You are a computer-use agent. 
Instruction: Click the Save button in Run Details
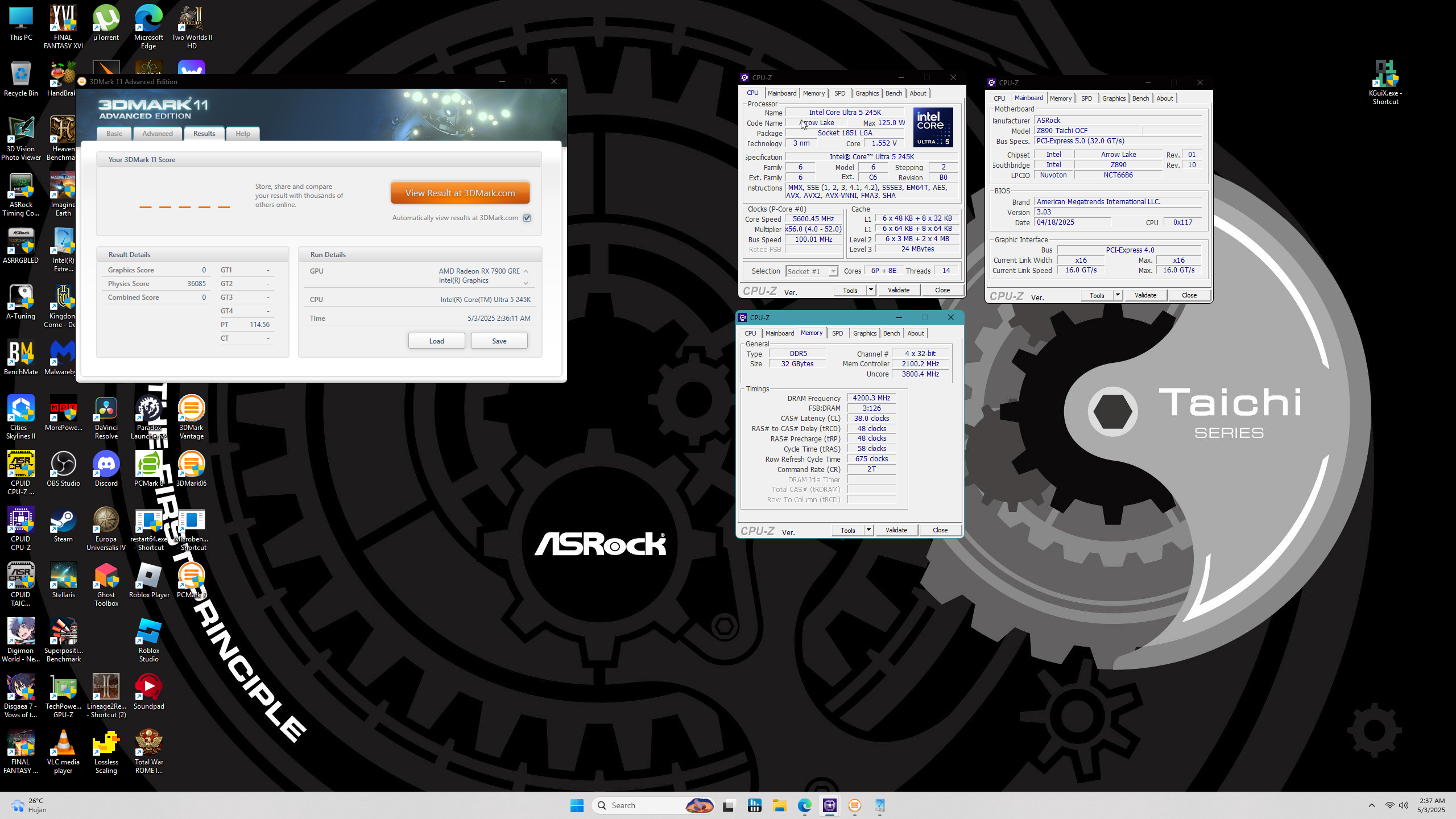pos(499,341)
